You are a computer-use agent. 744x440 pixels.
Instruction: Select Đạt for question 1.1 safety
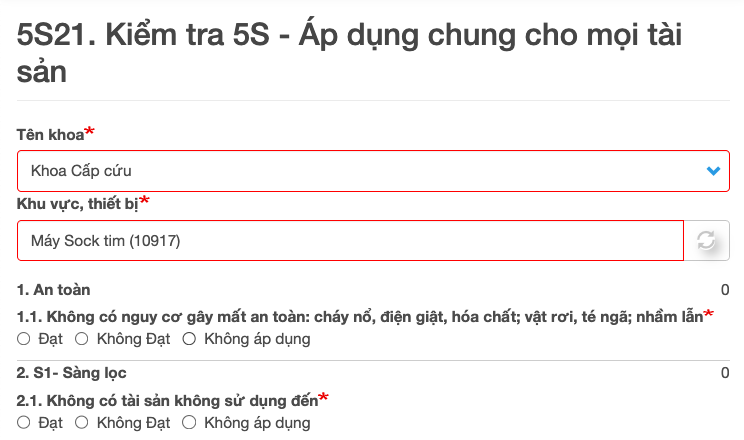(24, 339)
